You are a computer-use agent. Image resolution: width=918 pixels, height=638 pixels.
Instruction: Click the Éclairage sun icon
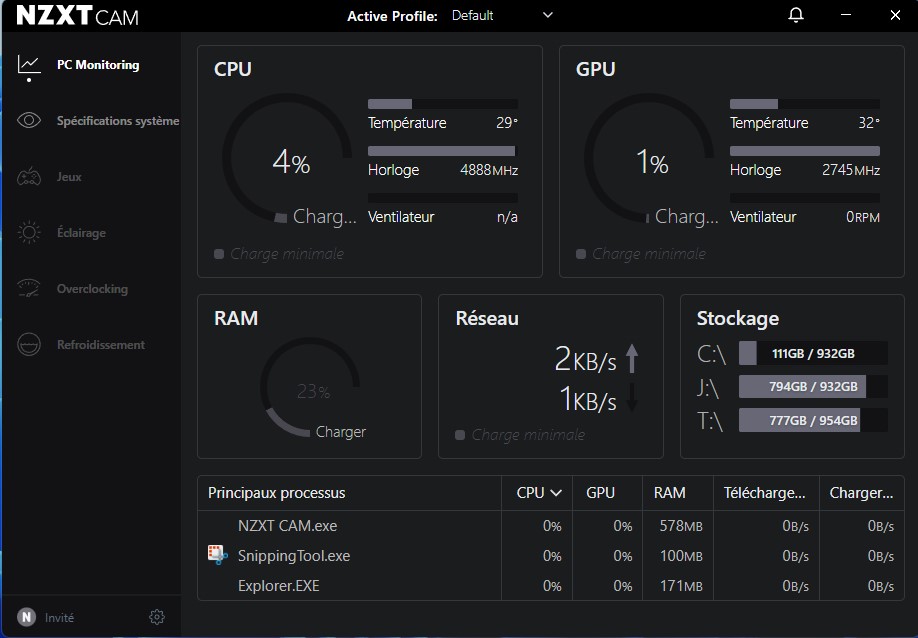click(28, 233)
